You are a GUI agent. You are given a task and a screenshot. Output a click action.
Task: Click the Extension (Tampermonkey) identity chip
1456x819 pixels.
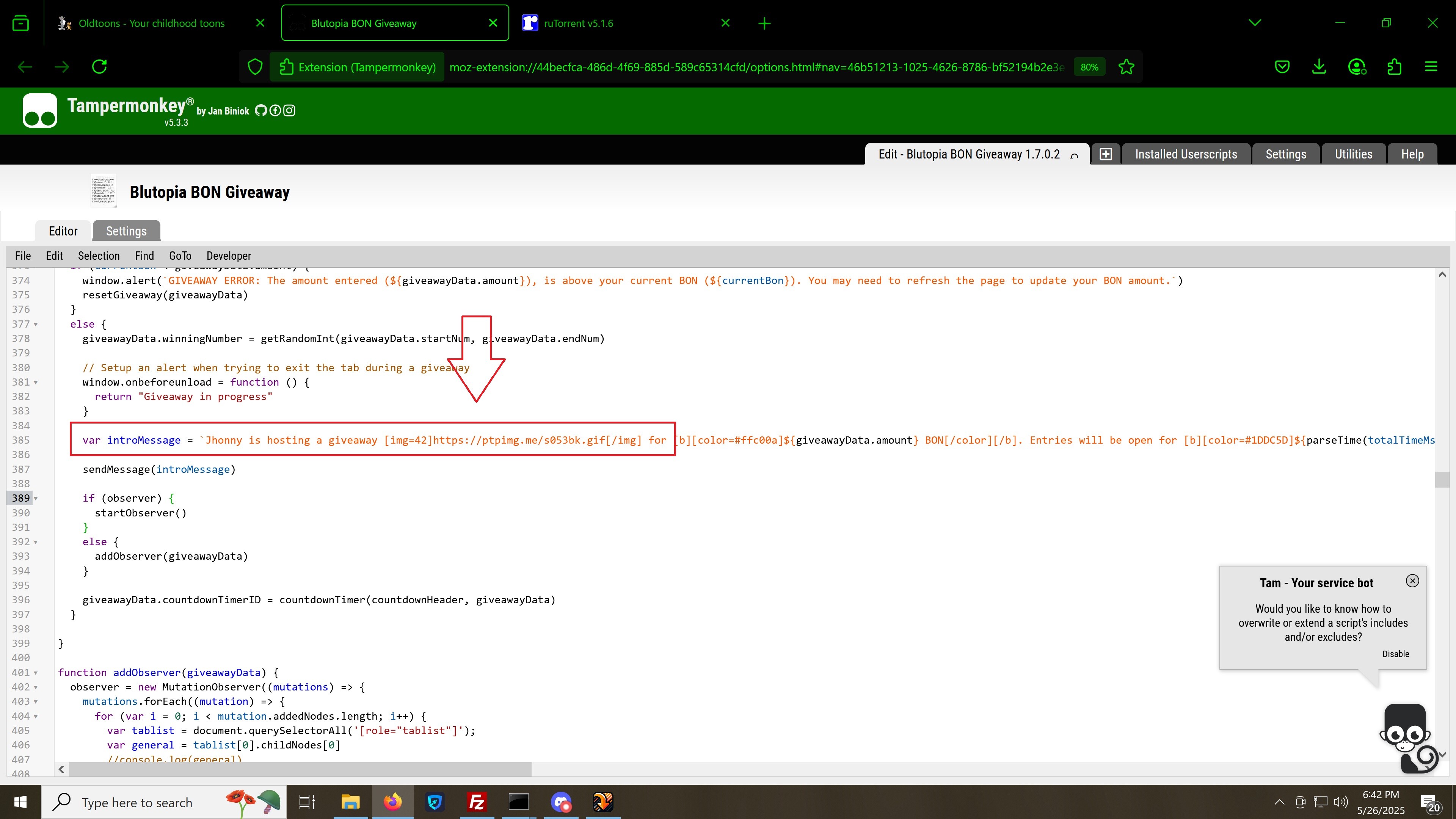pos(357,67)
